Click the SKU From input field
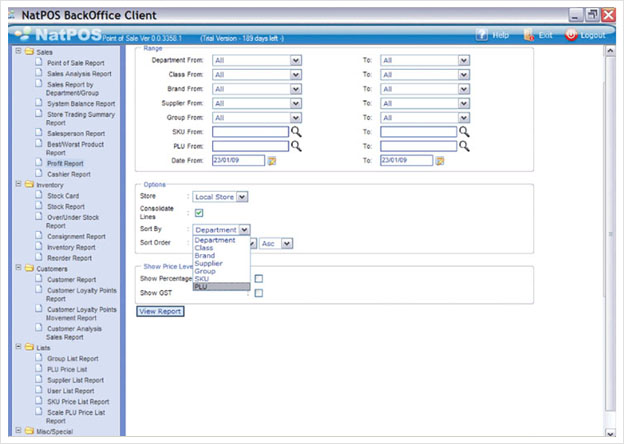Screen dimensions: 624x444 pyautogui.click(x=250, y=132)
